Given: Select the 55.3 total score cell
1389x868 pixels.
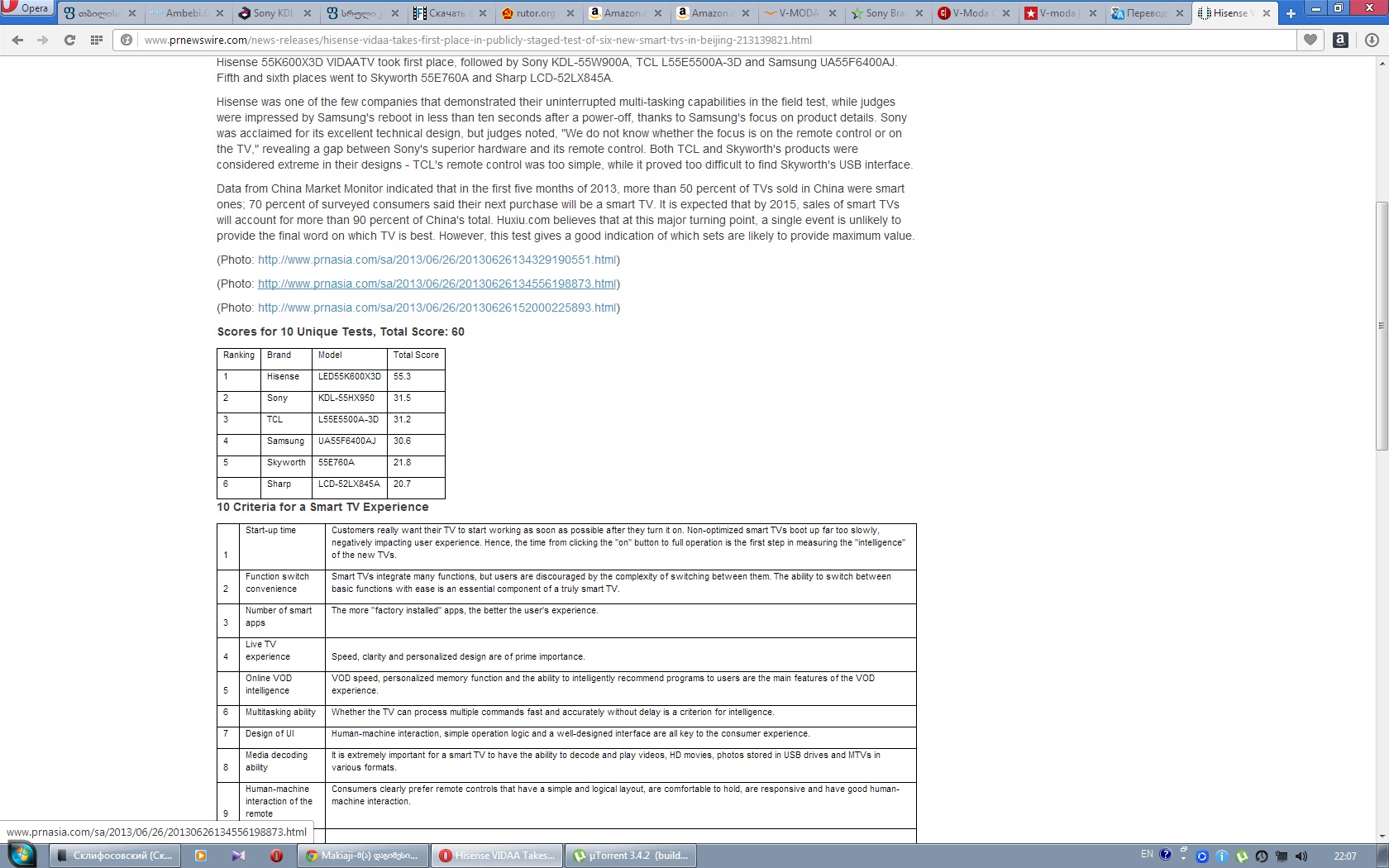Looking at the screenshot, I should click(x=417, y=380).
